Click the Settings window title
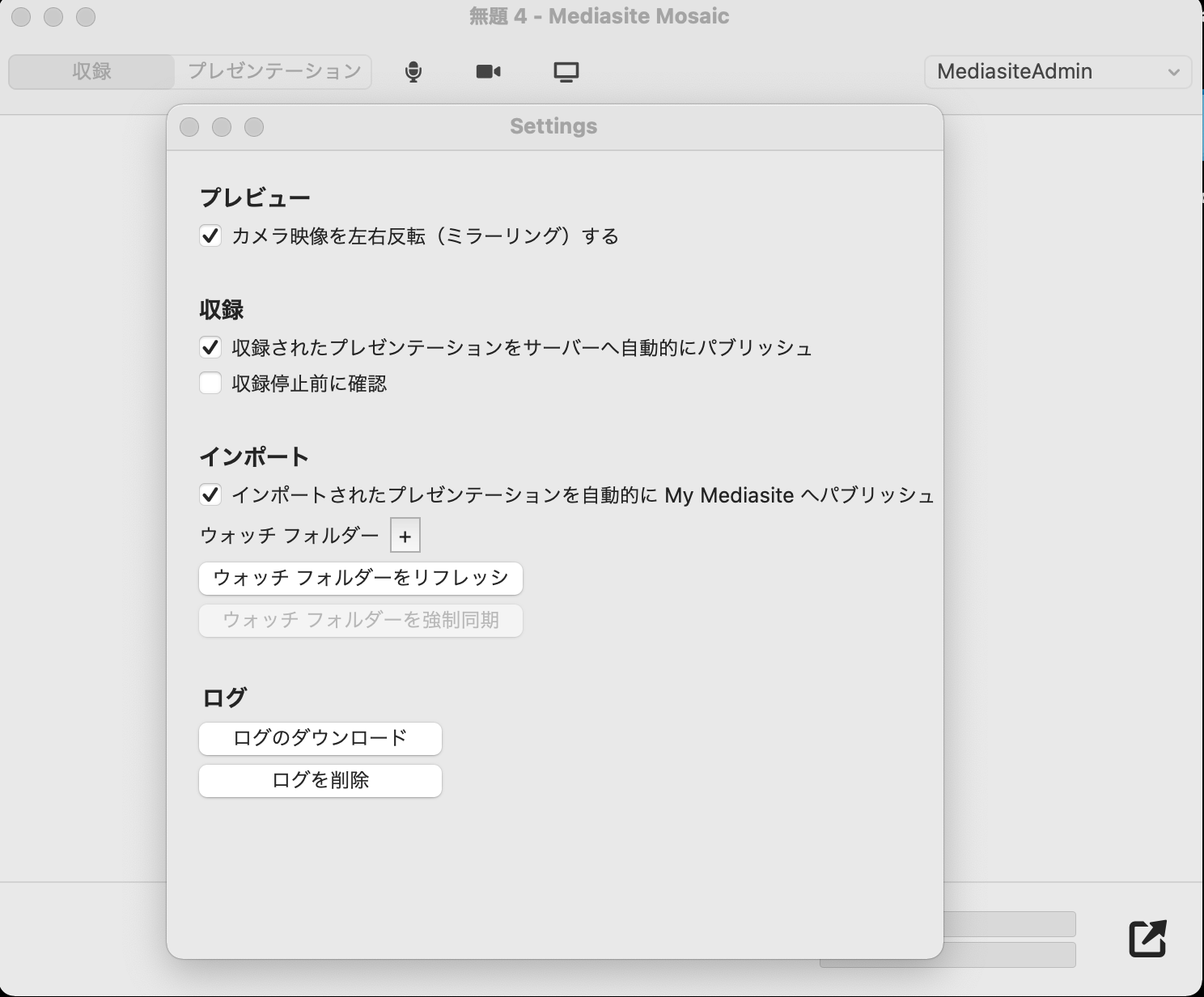 pyautogui.click(x=553, y=126)
